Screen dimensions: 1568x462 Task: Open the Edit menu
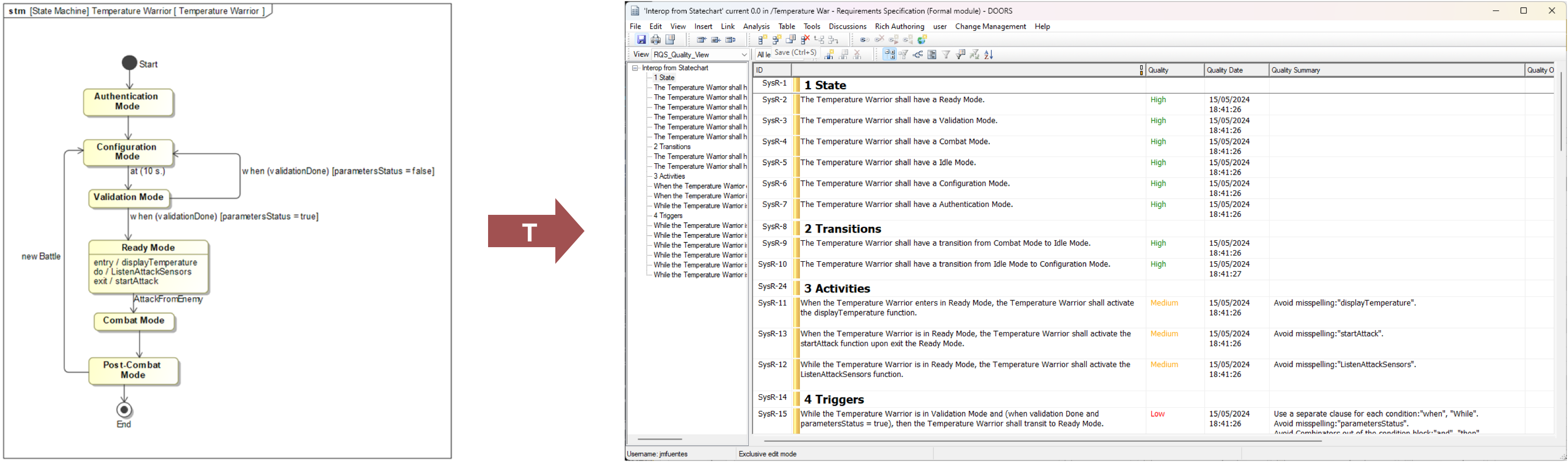click(655, 27)
